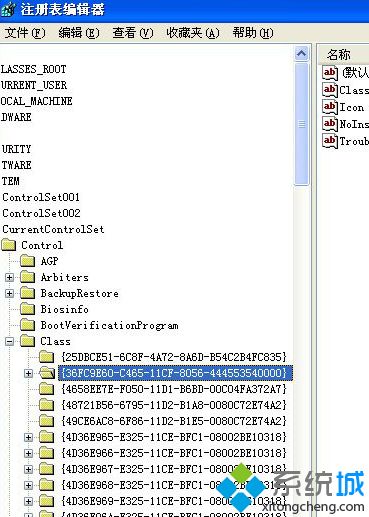Click folder icon of {25DBCE51-6C8F-4A72-8A6D-B54C2B4FC835}
The height and width of the screenshot is (517, 369).
[46, 357]
